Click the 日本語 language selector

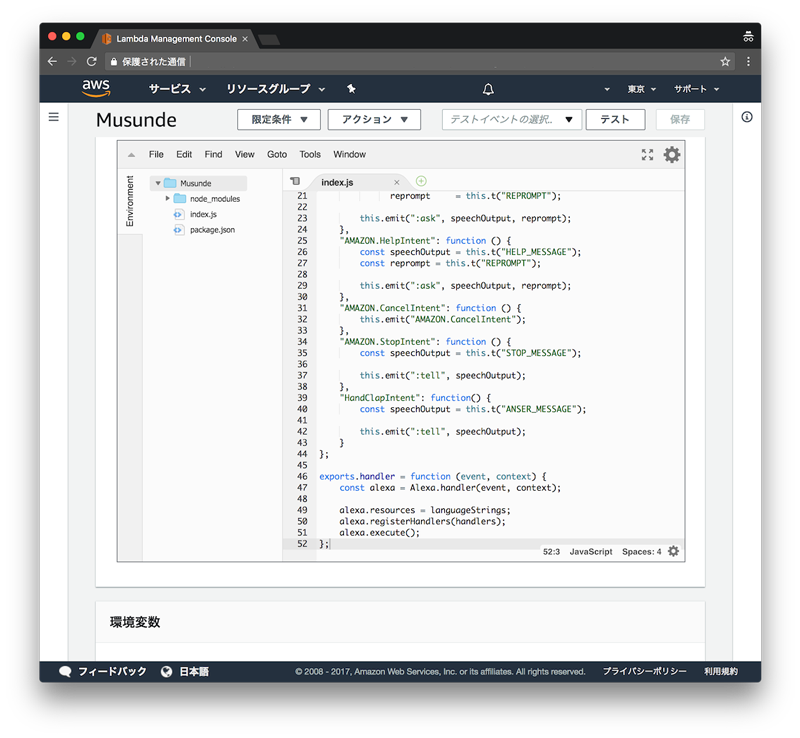click(185, 672)
